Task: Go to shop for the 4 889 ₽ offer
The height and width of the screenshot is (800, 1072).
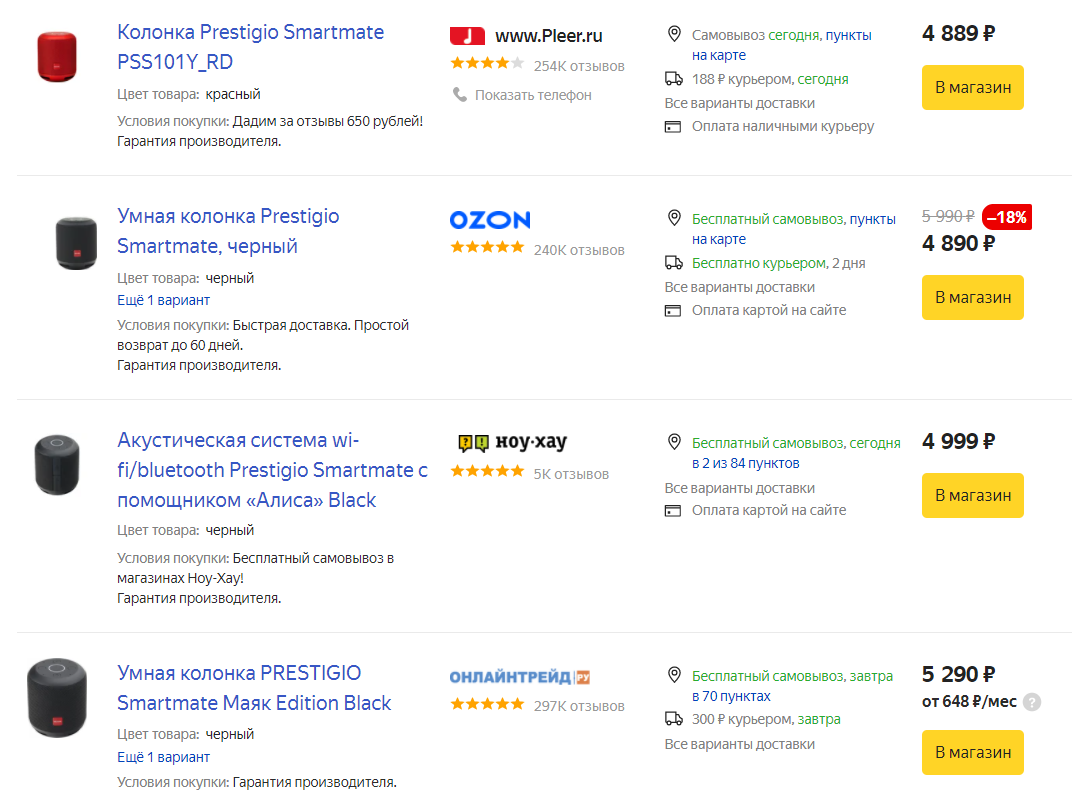Action: pos(973,88)
